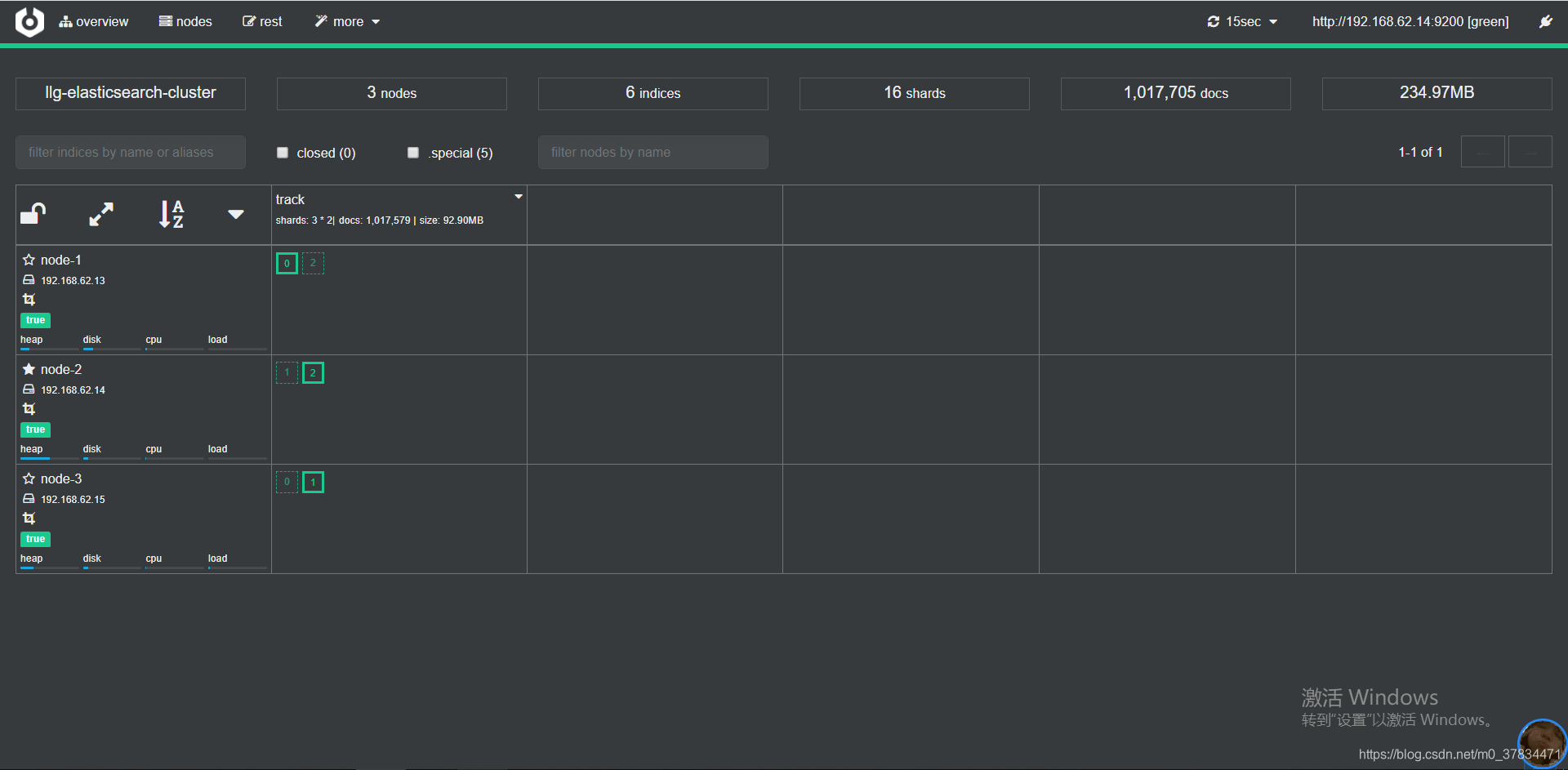
Task: Select replica shard 1 on node-2
Action: (x=287, y=372)
